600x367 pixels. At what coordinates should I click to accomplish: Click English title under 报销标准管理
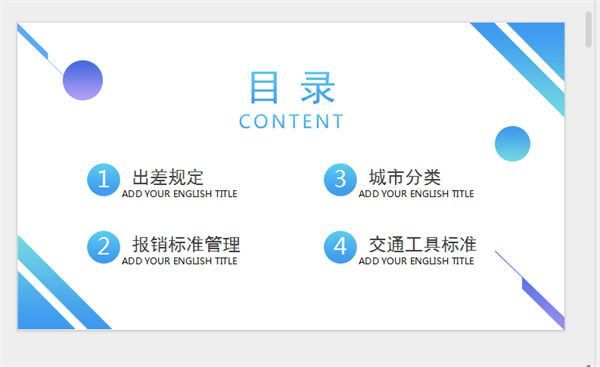point(179,261)
